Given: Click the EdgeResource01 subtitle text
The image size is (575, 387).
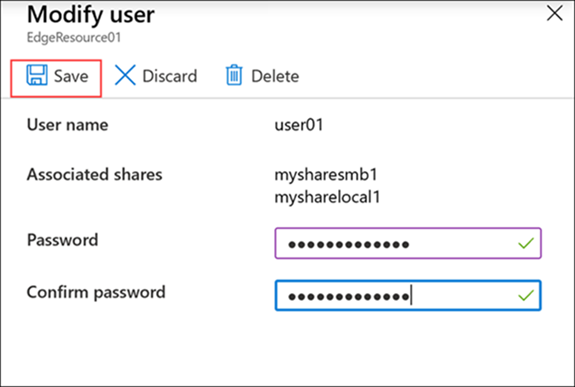Looking at the screenshot, I should coord(74,37).
